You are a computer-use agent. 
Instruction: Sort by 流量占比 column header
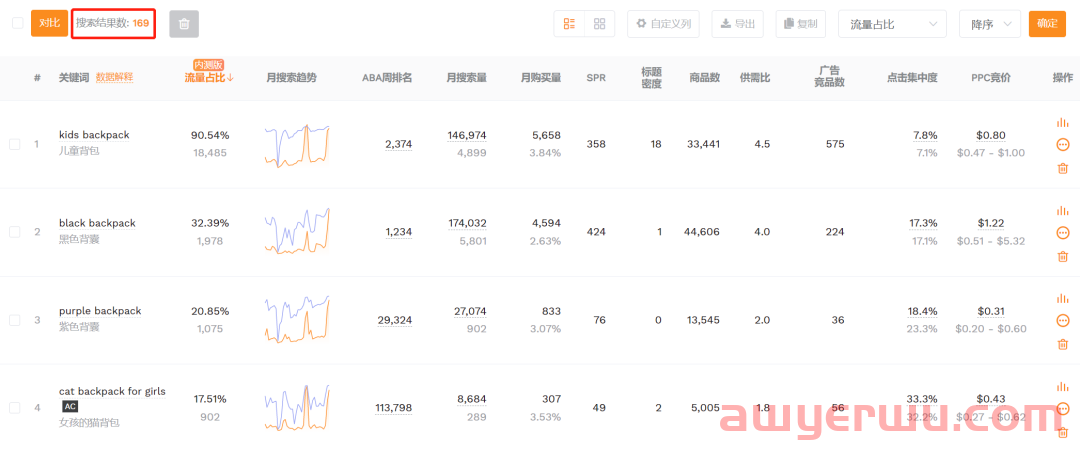tap(209, 78)
